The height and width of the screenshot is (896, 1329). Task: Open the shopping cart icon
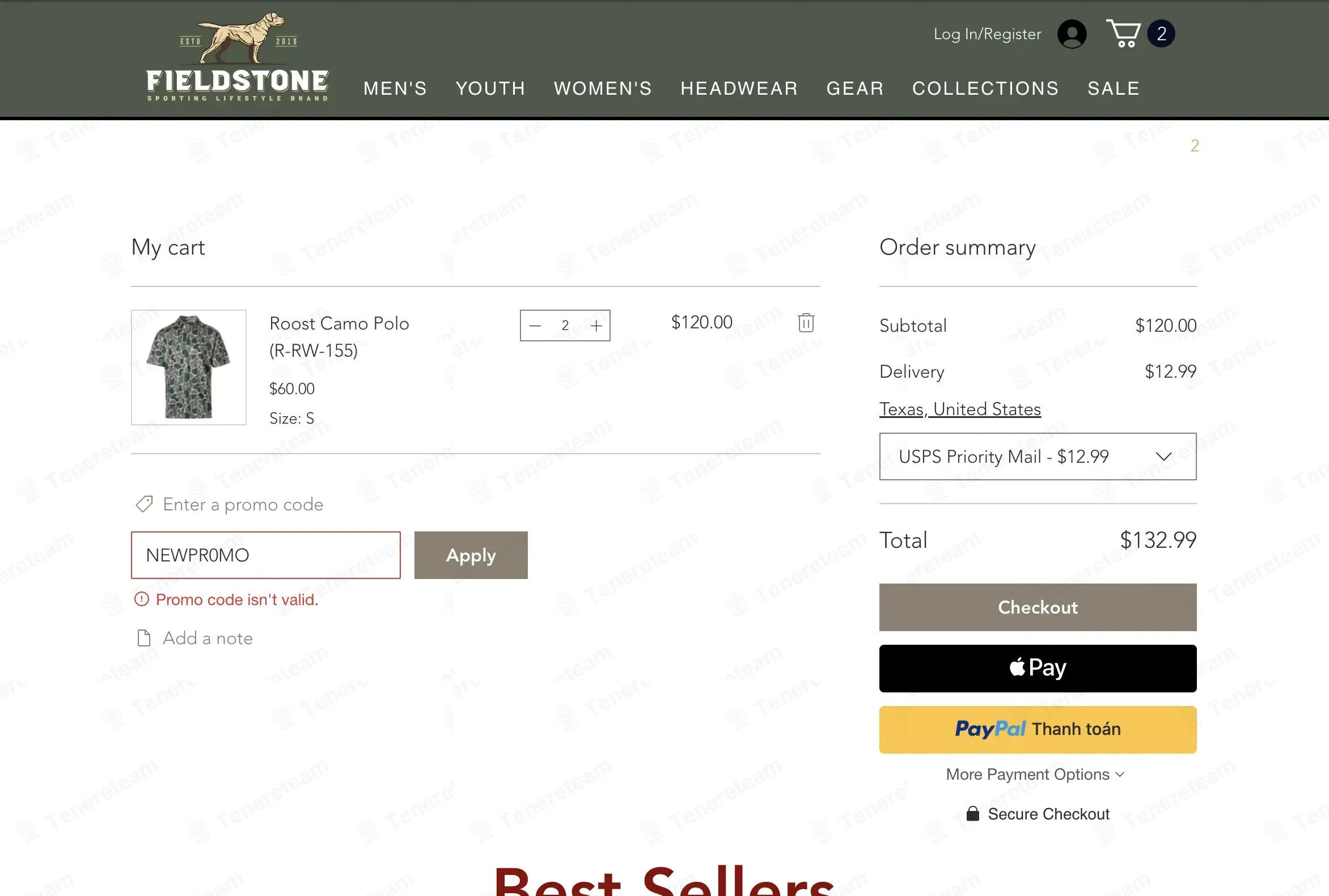click(x=1123, y=33)
